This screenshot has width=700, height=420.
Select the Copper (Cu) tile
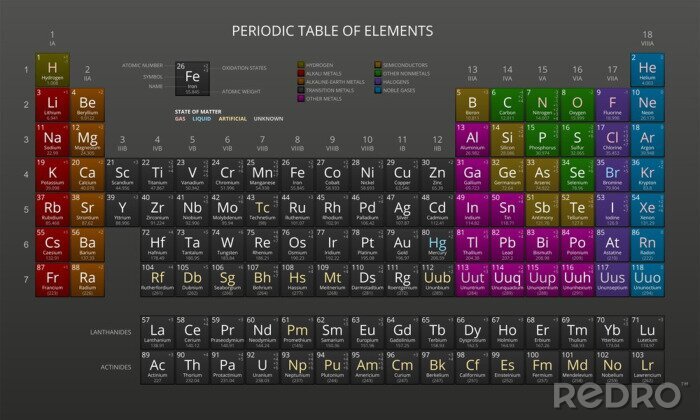402,175
